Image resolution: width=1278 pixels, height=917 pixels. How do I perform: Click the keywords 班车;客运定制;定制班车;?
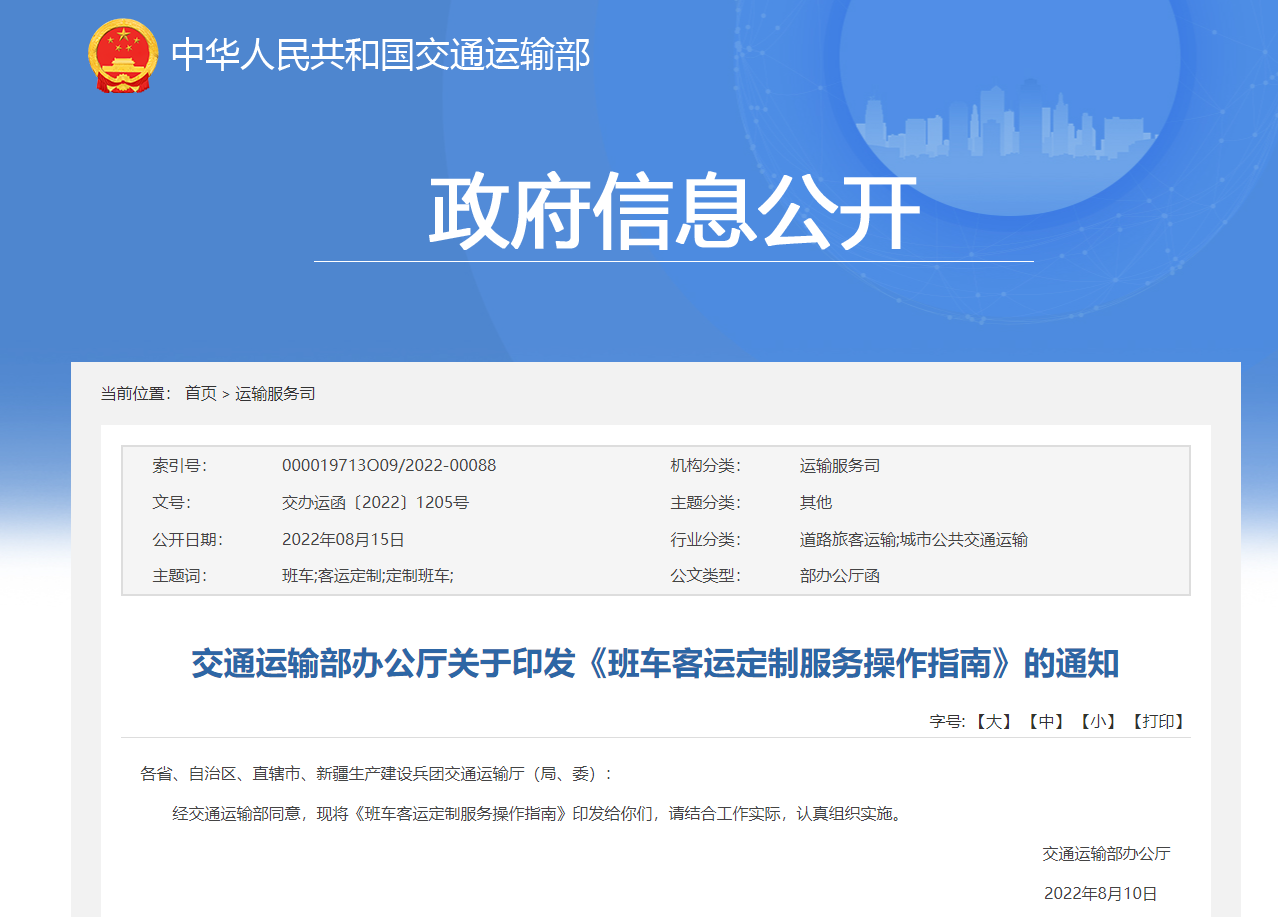(367, 576)
